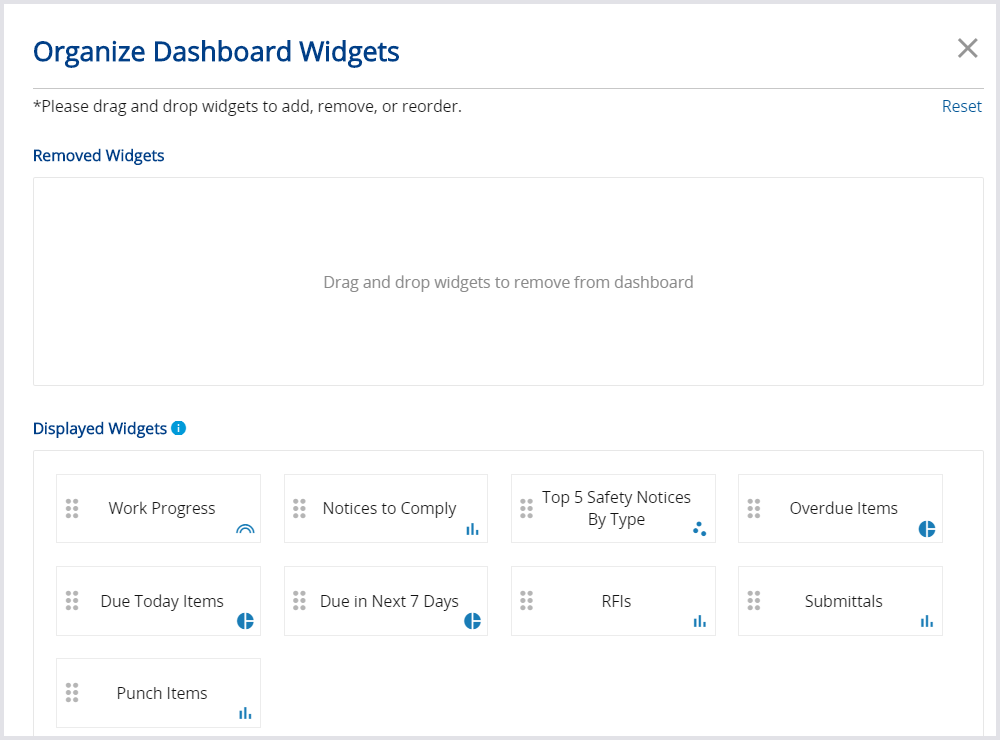This screenshot has width=1000, height=740.
Task: Click the Work Progress drag handle
Action: [x=72, y=508]
